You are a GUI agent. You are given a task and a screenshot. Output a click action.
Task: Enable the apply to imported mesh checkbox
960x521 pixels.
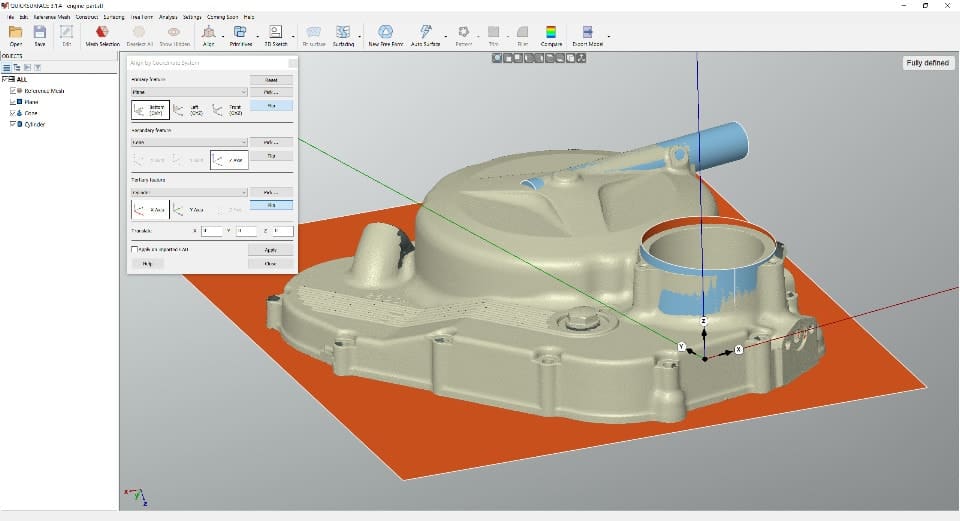[136, 249]
